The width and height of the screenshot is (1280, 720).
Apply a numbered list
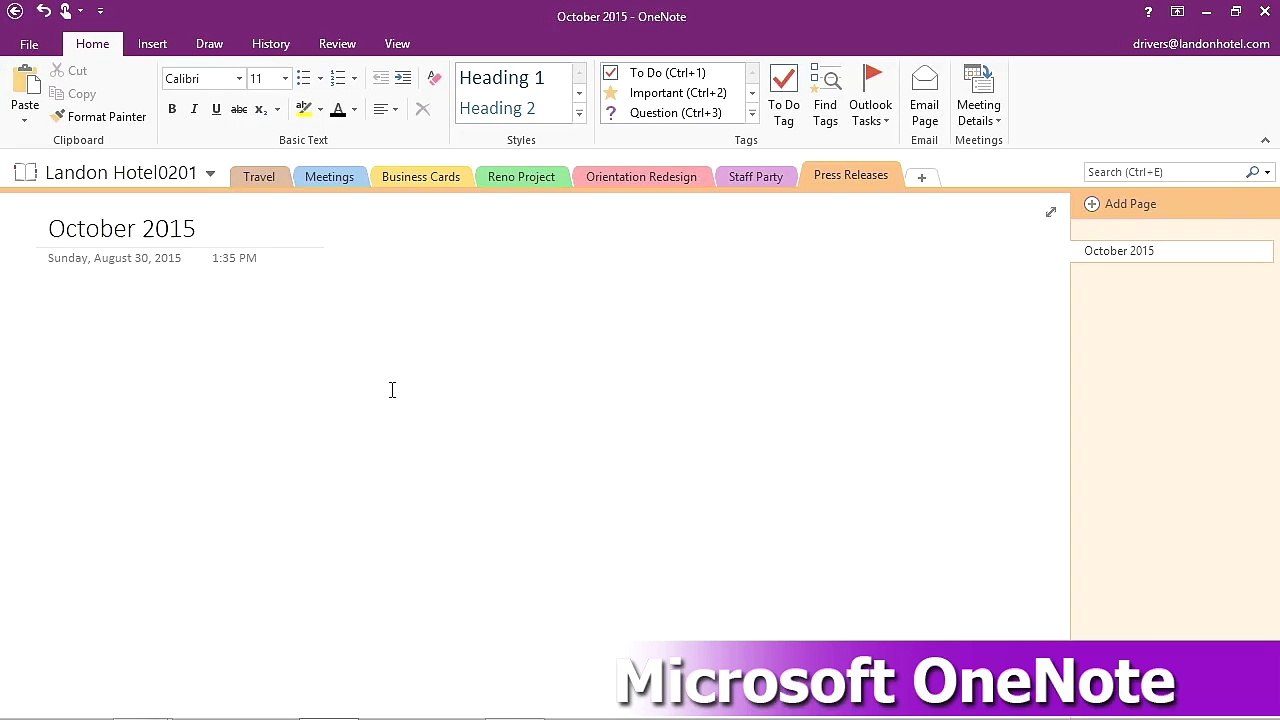point(337,78)
